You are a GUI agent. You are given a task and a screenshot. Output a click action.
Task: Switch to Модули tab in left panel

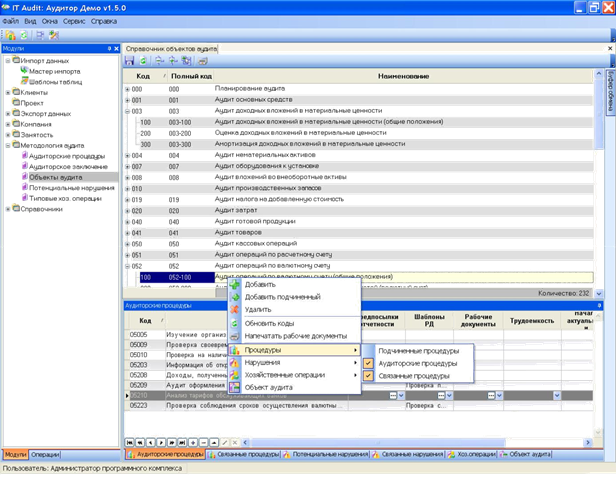(16, 455)
